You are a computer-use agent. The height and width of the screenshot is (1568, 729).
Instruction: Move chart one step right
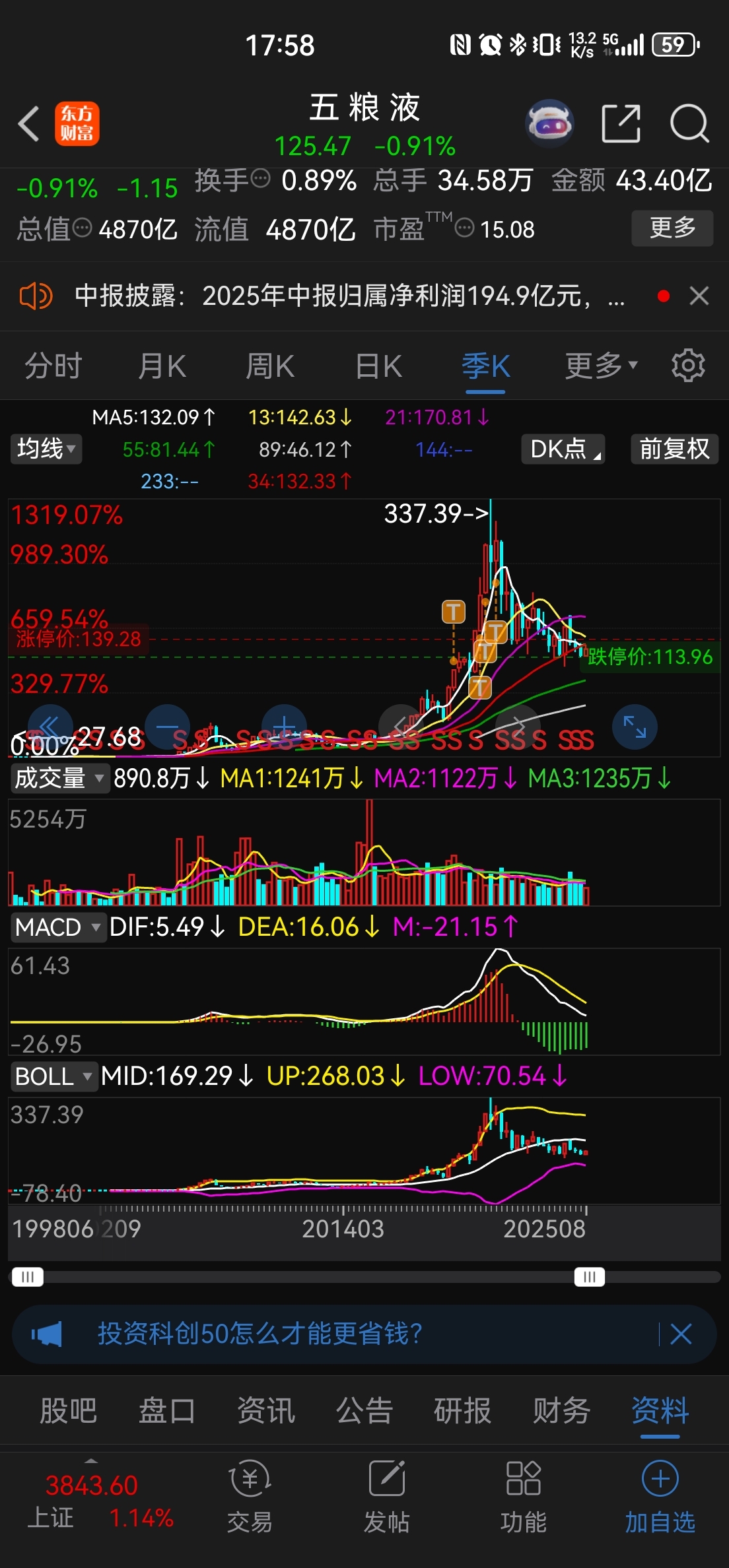518,727
